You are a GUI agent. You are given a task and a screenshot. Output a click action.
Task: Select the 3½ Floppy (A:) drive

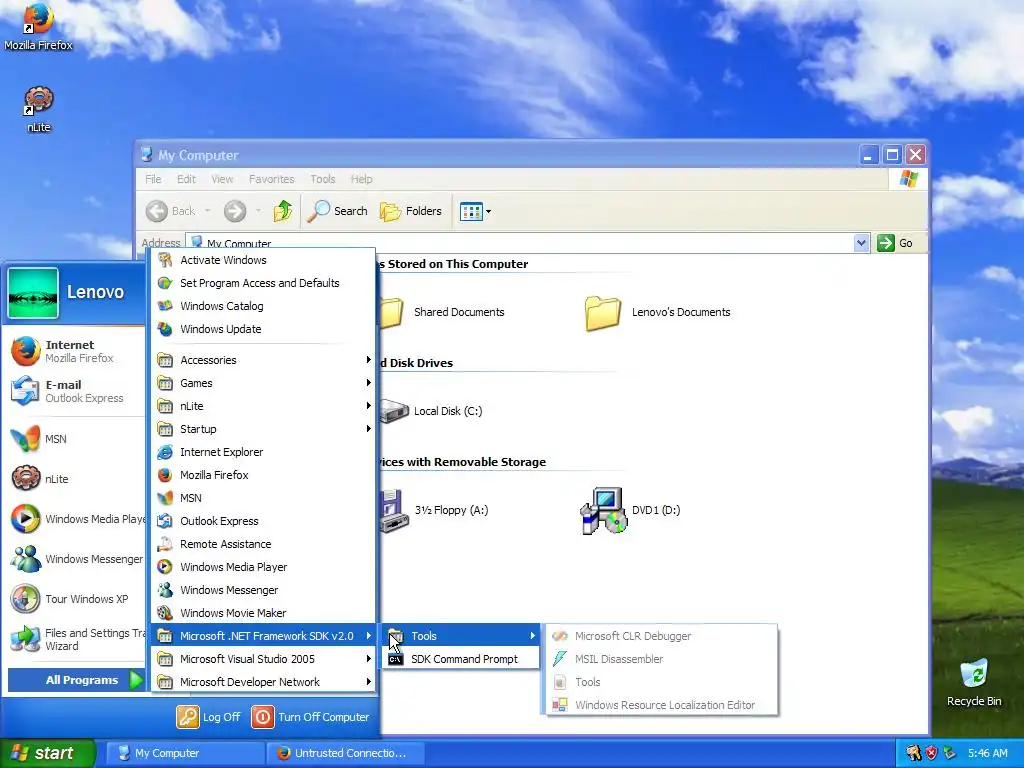tap(434, 510)
